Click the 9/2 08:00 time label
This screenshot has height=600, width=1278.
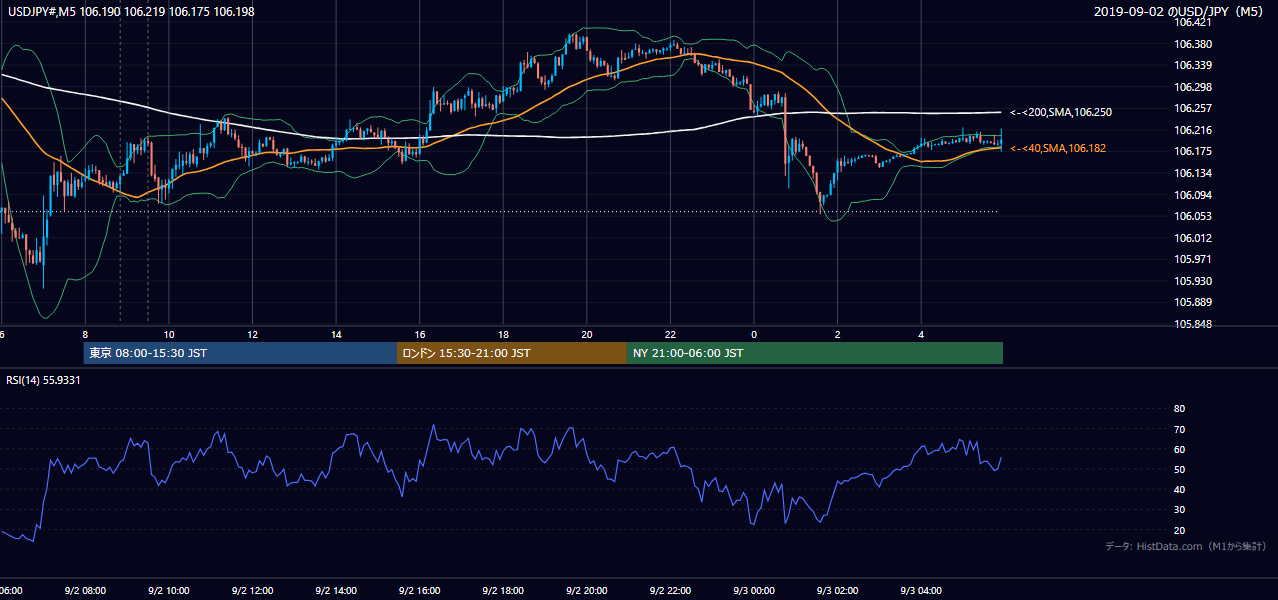pyautogui.click(x=84, y=590)
